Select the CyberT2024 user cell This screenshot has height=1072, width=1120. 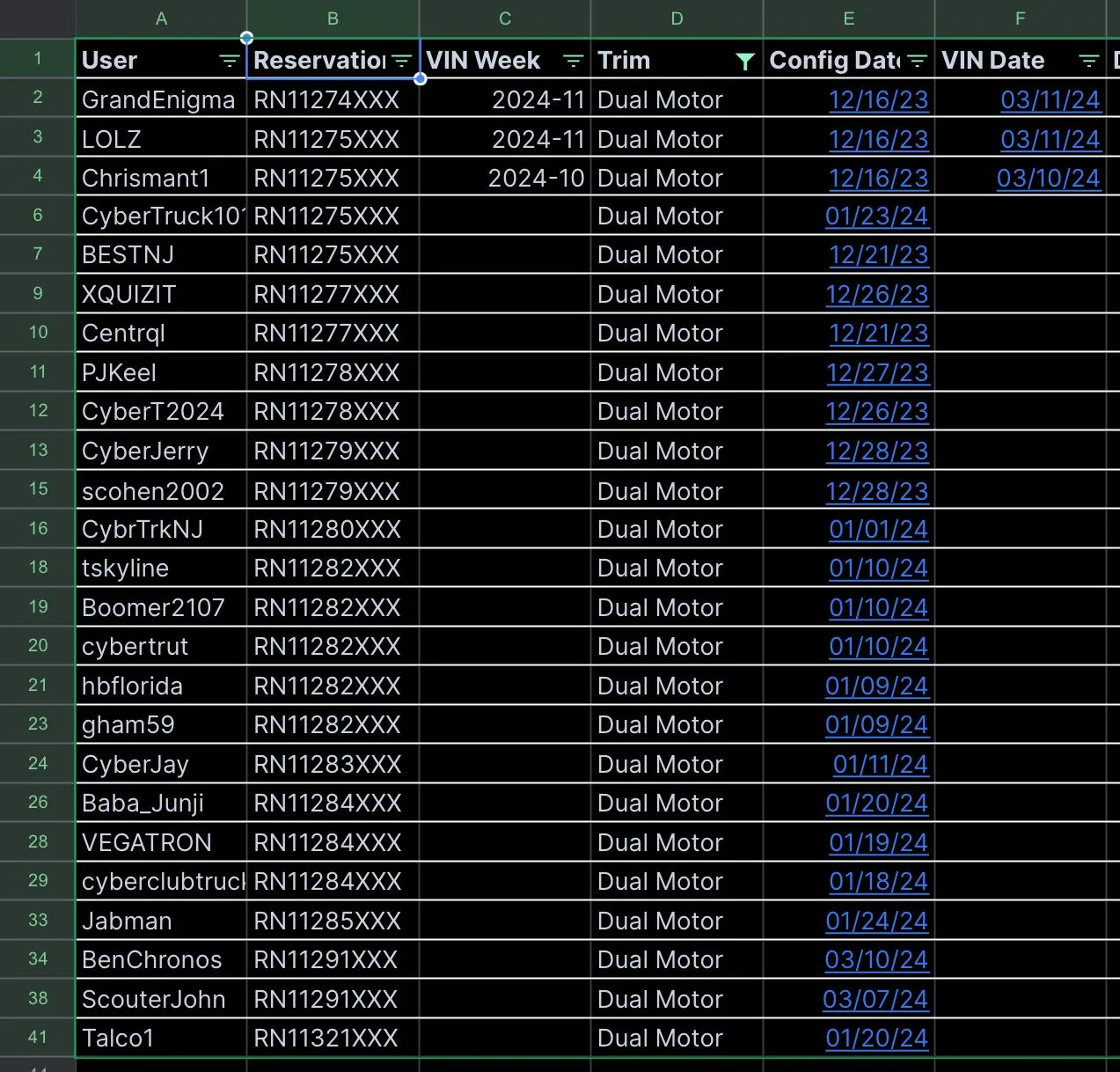(x=161, y=411)
